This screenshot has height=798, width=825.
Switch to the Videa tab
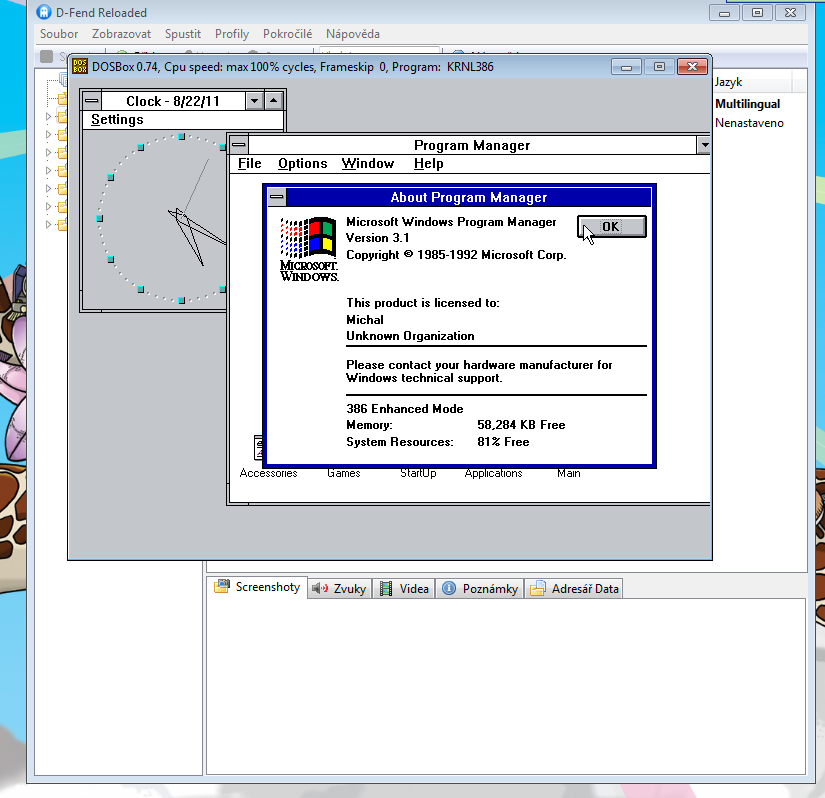(404, 589)
